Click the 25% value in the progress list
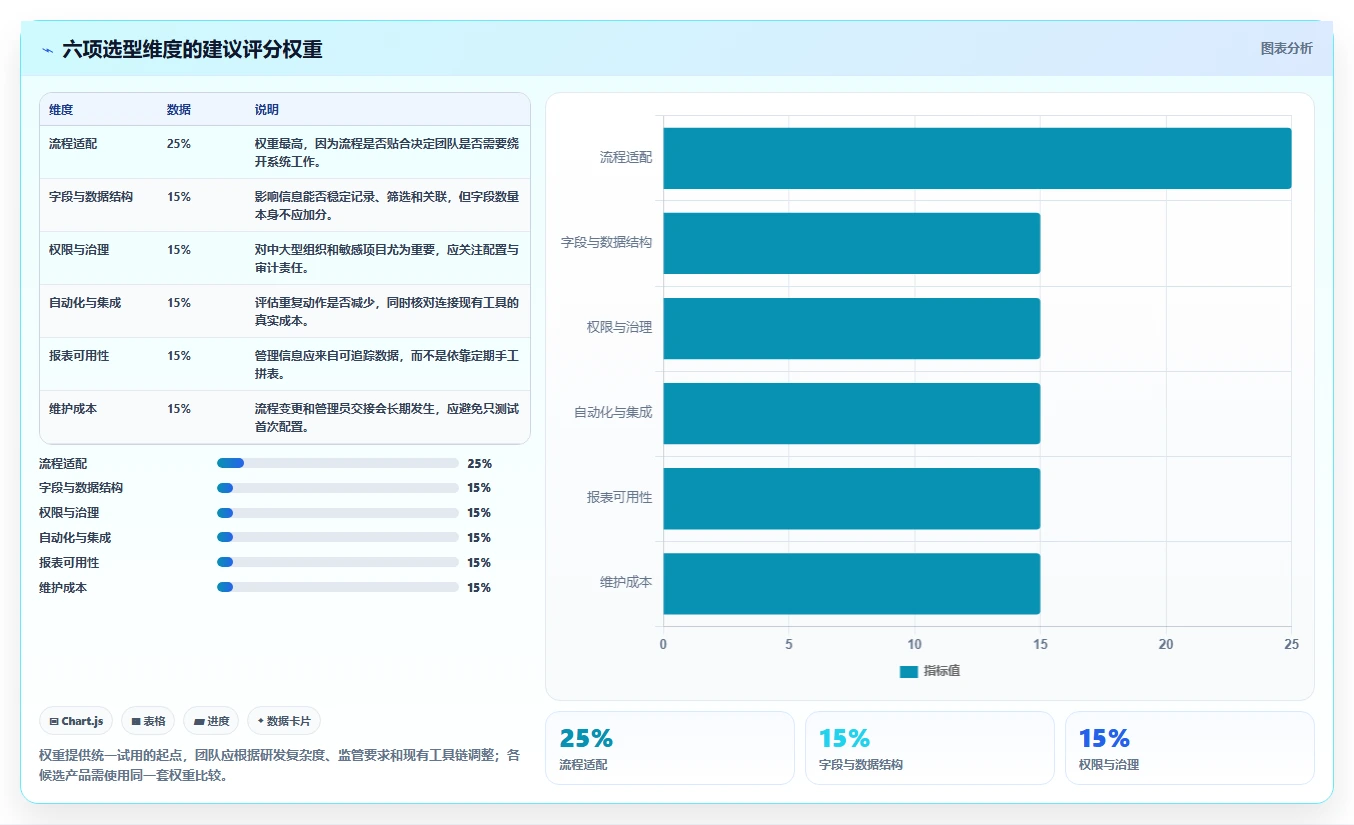 pos(480,464)
